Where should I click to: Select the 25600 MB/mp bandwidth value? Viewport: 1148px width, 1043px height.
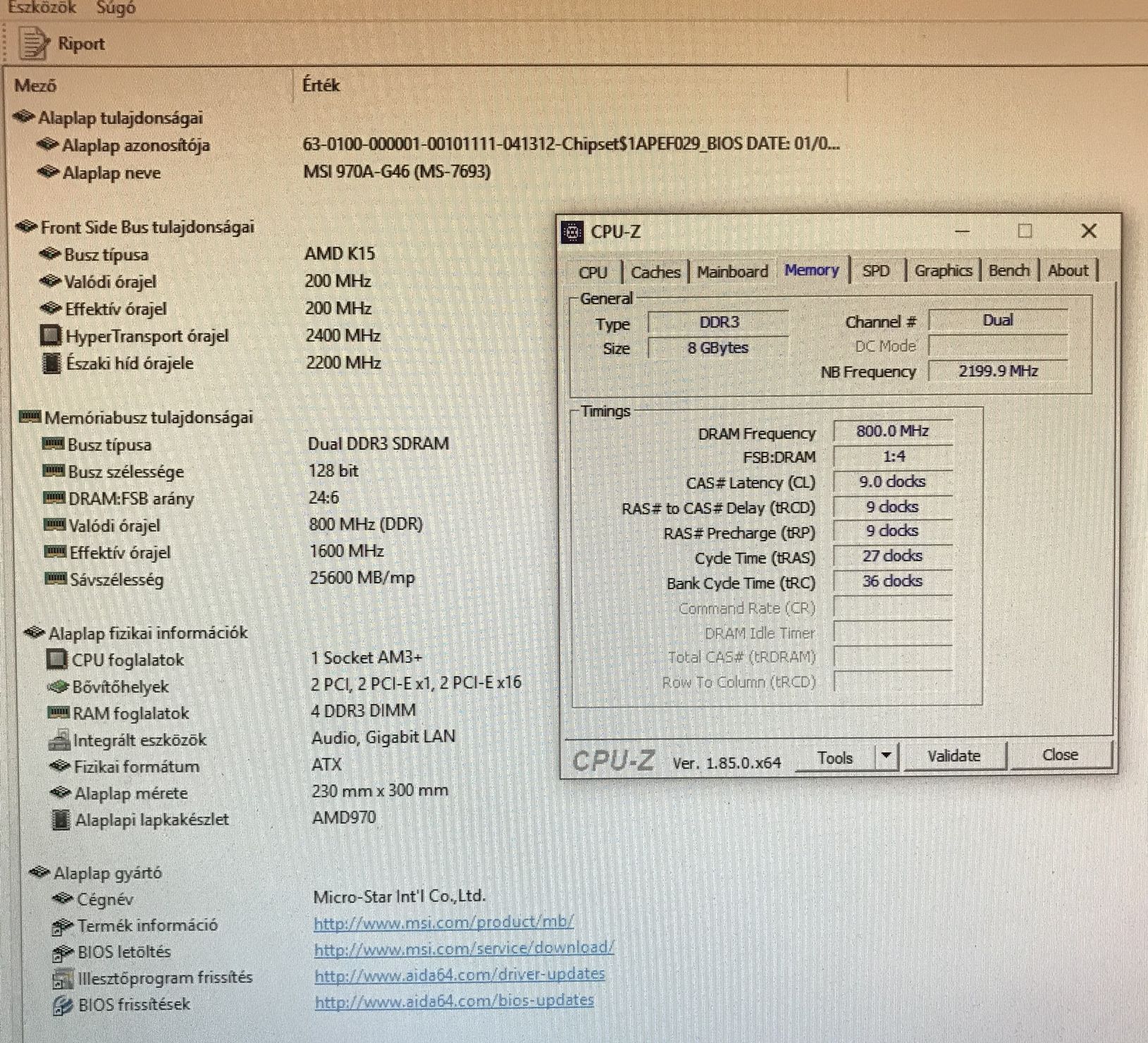coord(362,578)
